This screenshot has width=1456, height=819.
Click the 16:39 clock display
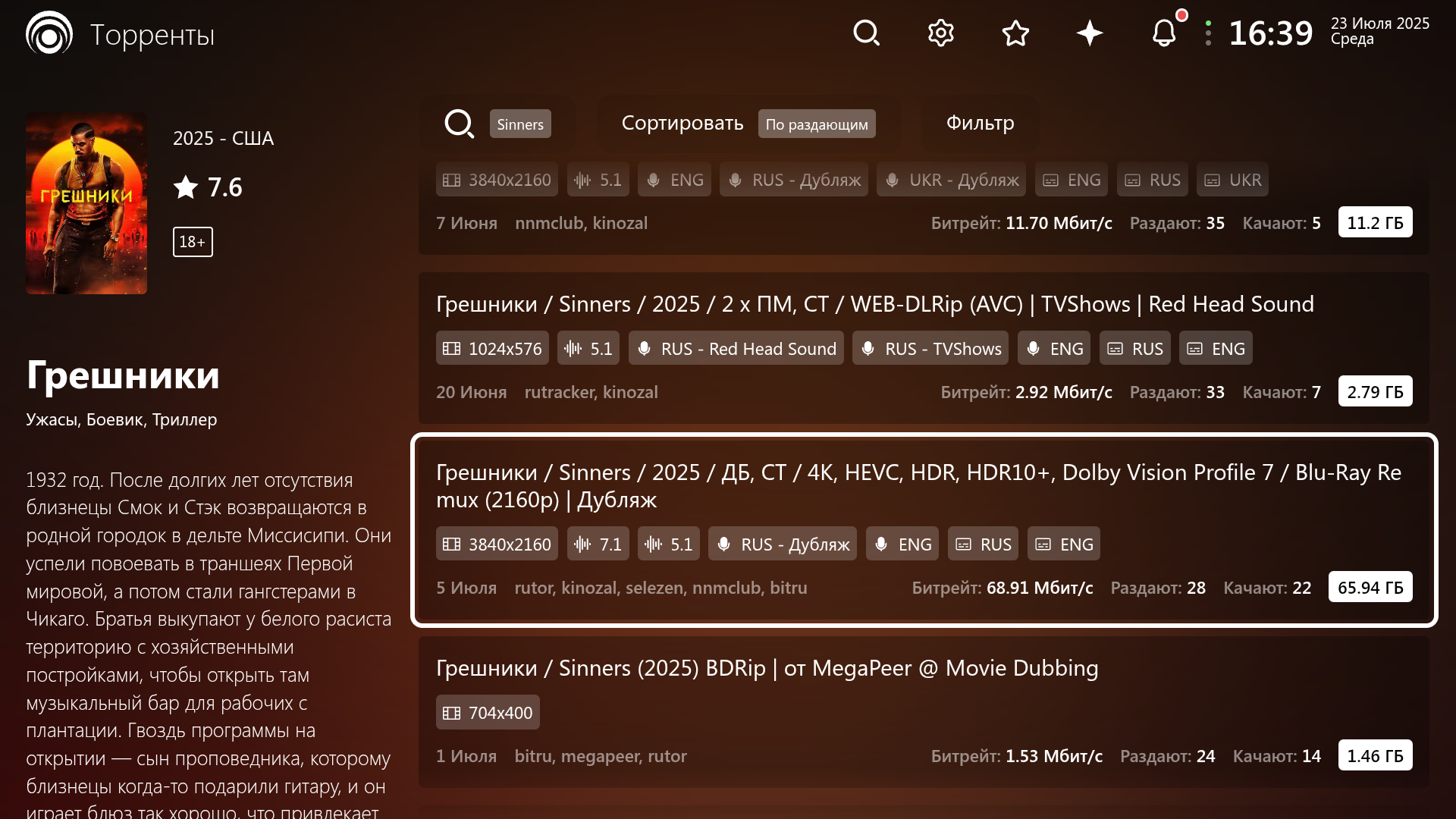1270,33
